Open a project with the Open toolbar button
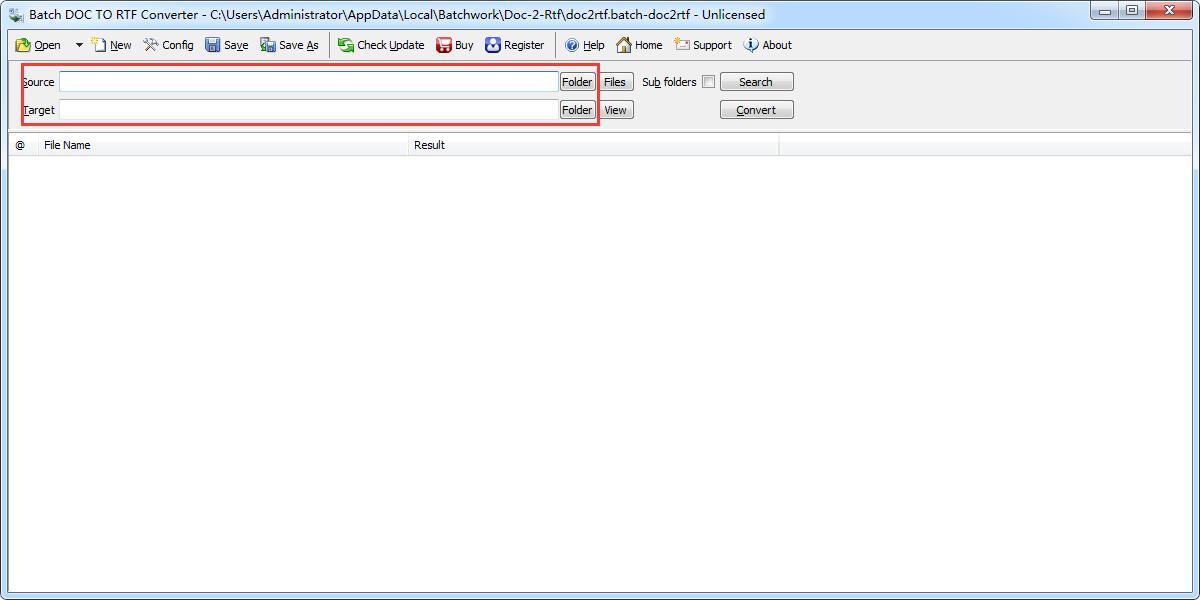This screenshot has height=600, width=1200. 38,45
